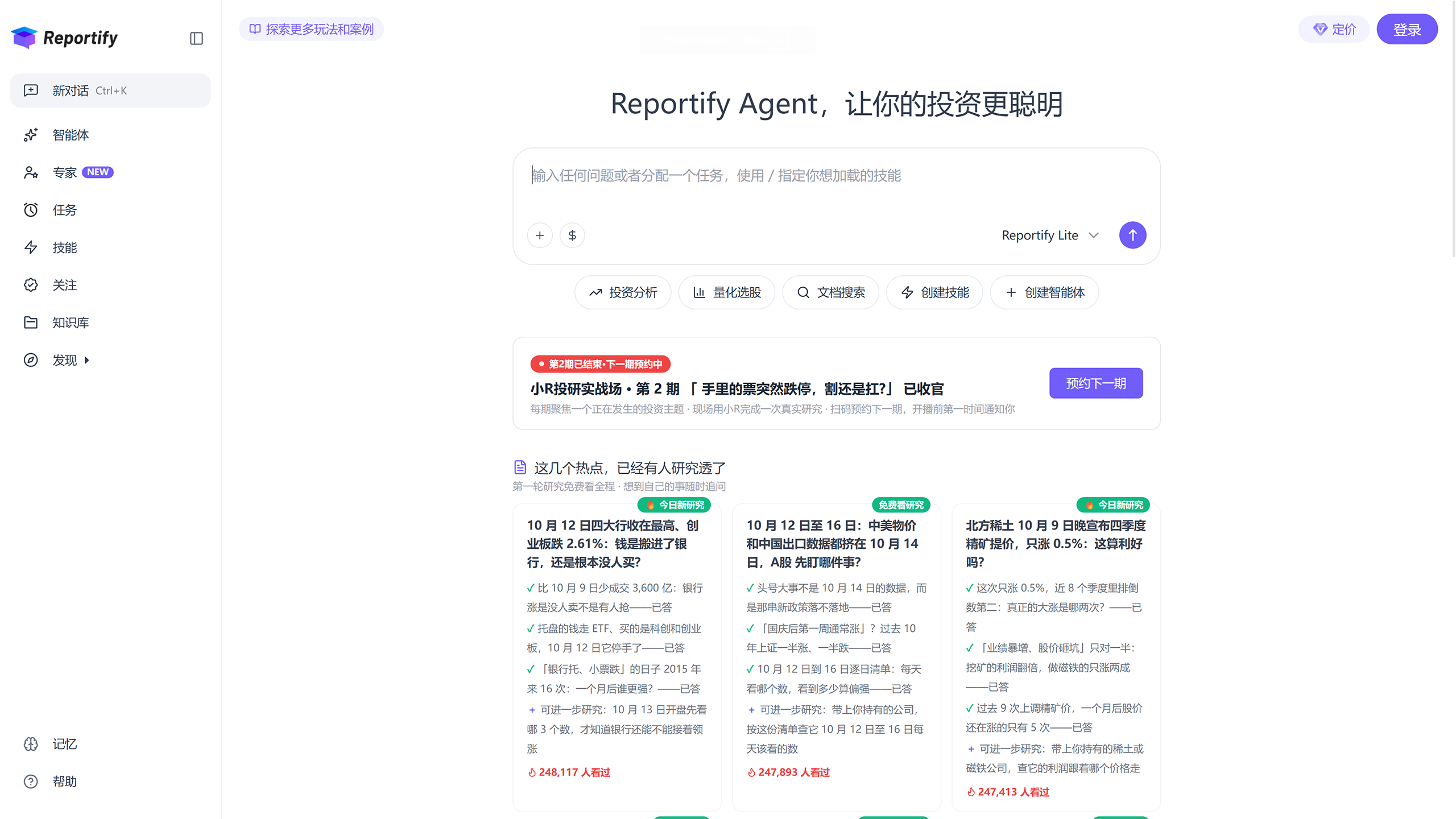The width and height of the screenshot is (1456, 819).
Task: Click the NEW badge next to 专家
Action: tap(98, 172)
